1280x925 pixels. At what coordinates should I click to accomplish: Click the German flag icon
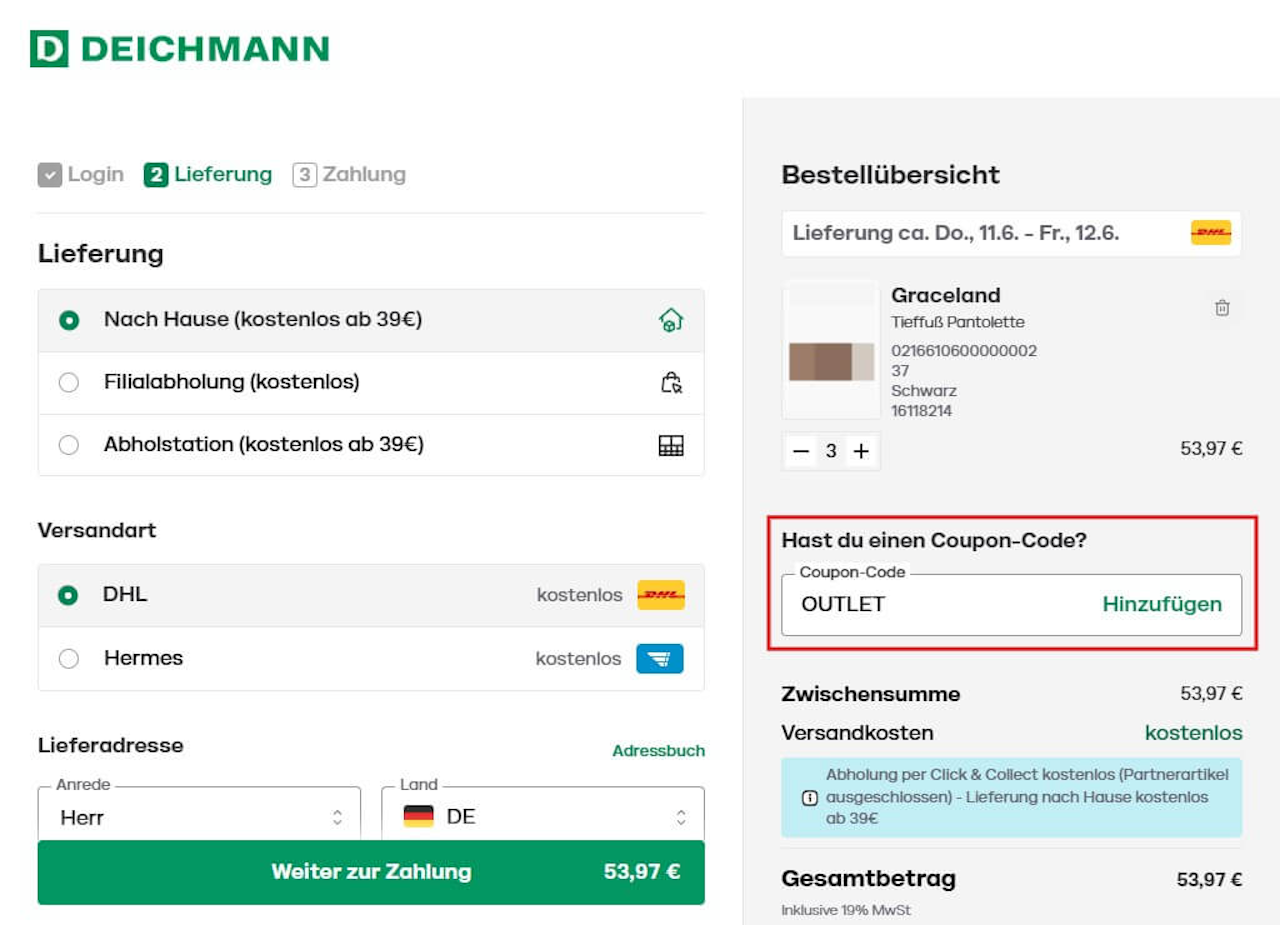point(419,816)
